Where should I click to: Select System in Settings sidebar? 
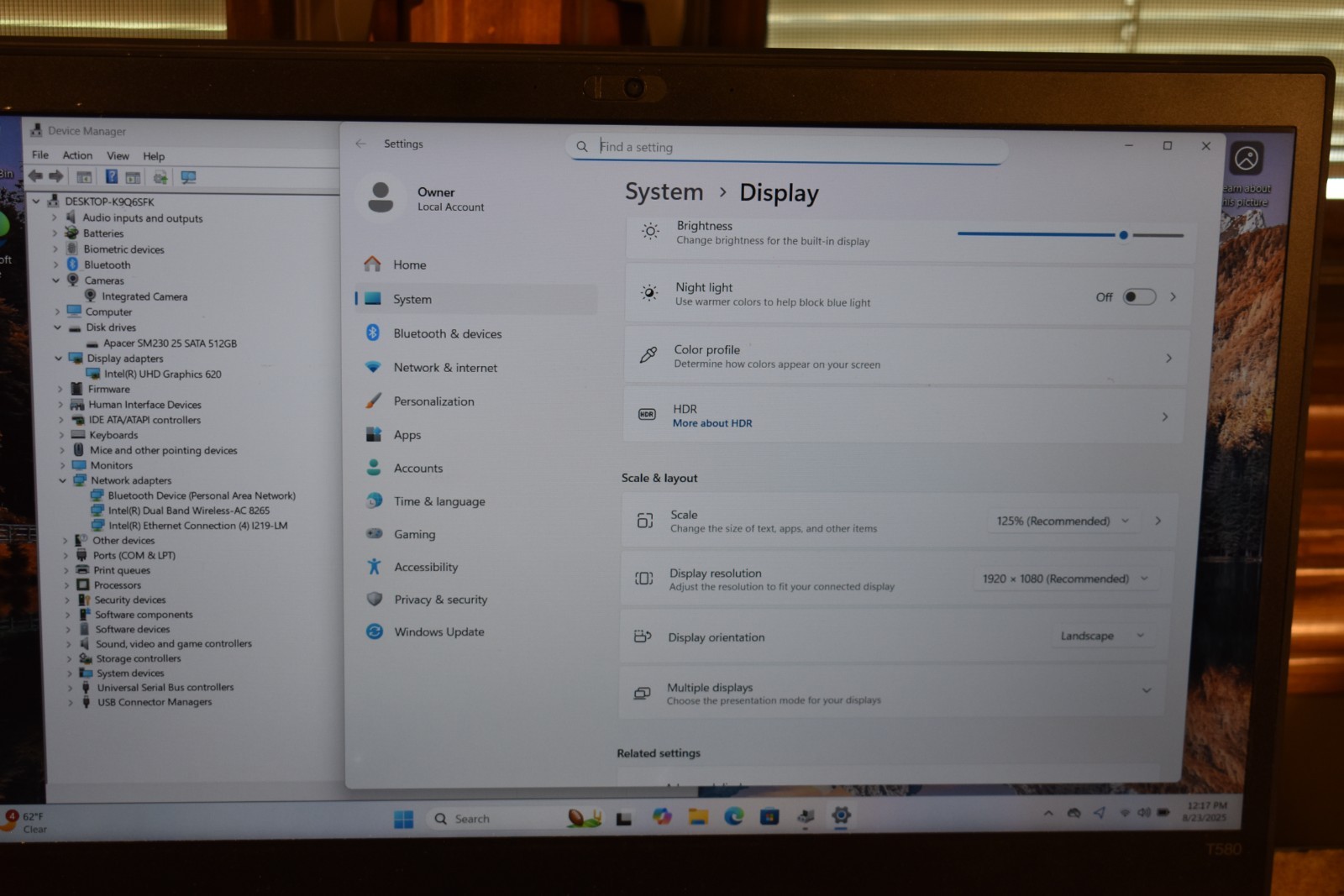pos(475,299)
